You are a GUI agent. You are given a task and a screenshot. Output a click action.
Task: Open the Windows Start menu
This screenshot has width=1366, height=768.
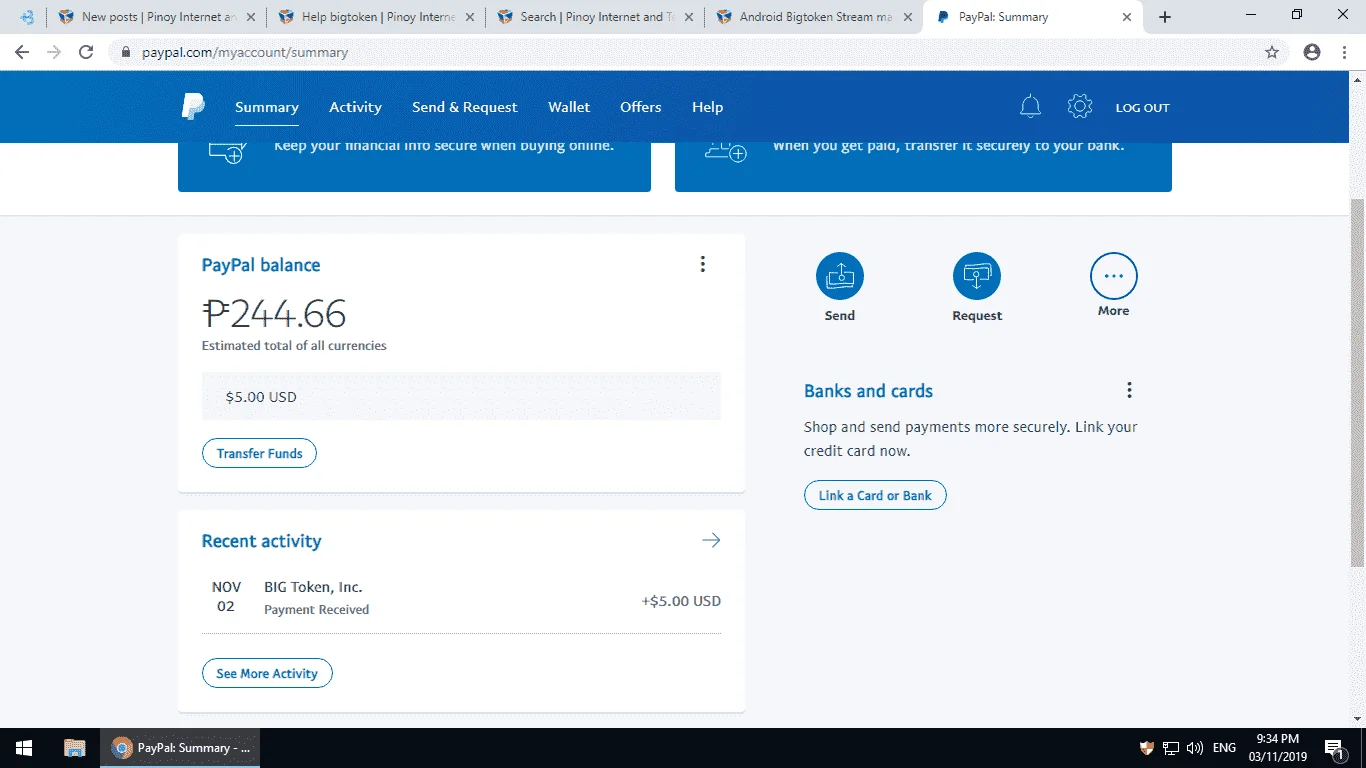click(x=24, y=748)
